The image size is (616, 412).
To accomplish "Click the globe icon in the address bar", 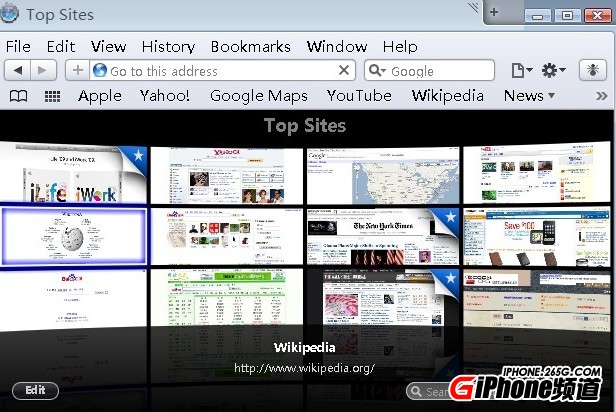I will [100, 70].
